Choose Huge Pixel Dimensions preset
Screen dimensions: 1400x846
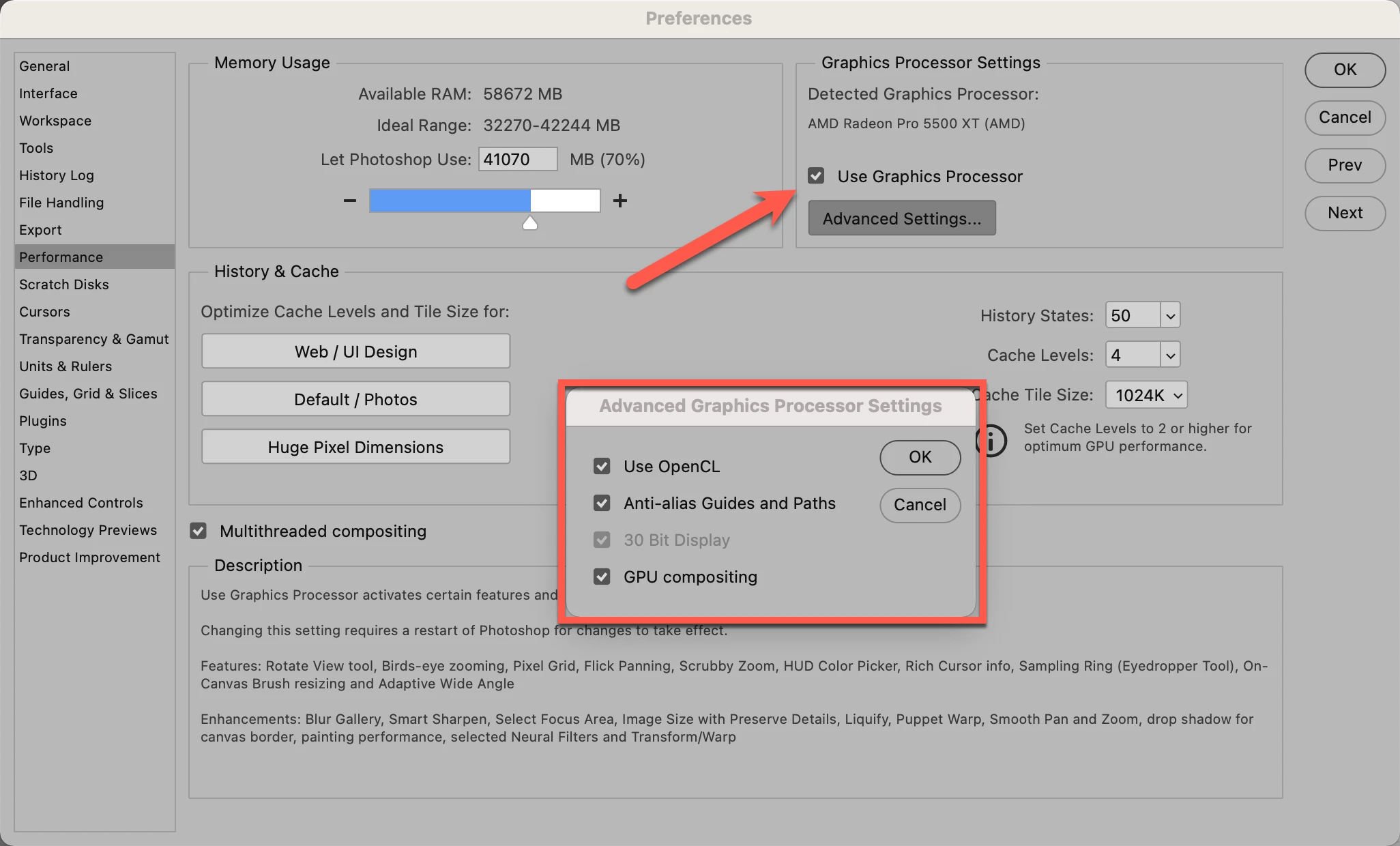[355, 447]
